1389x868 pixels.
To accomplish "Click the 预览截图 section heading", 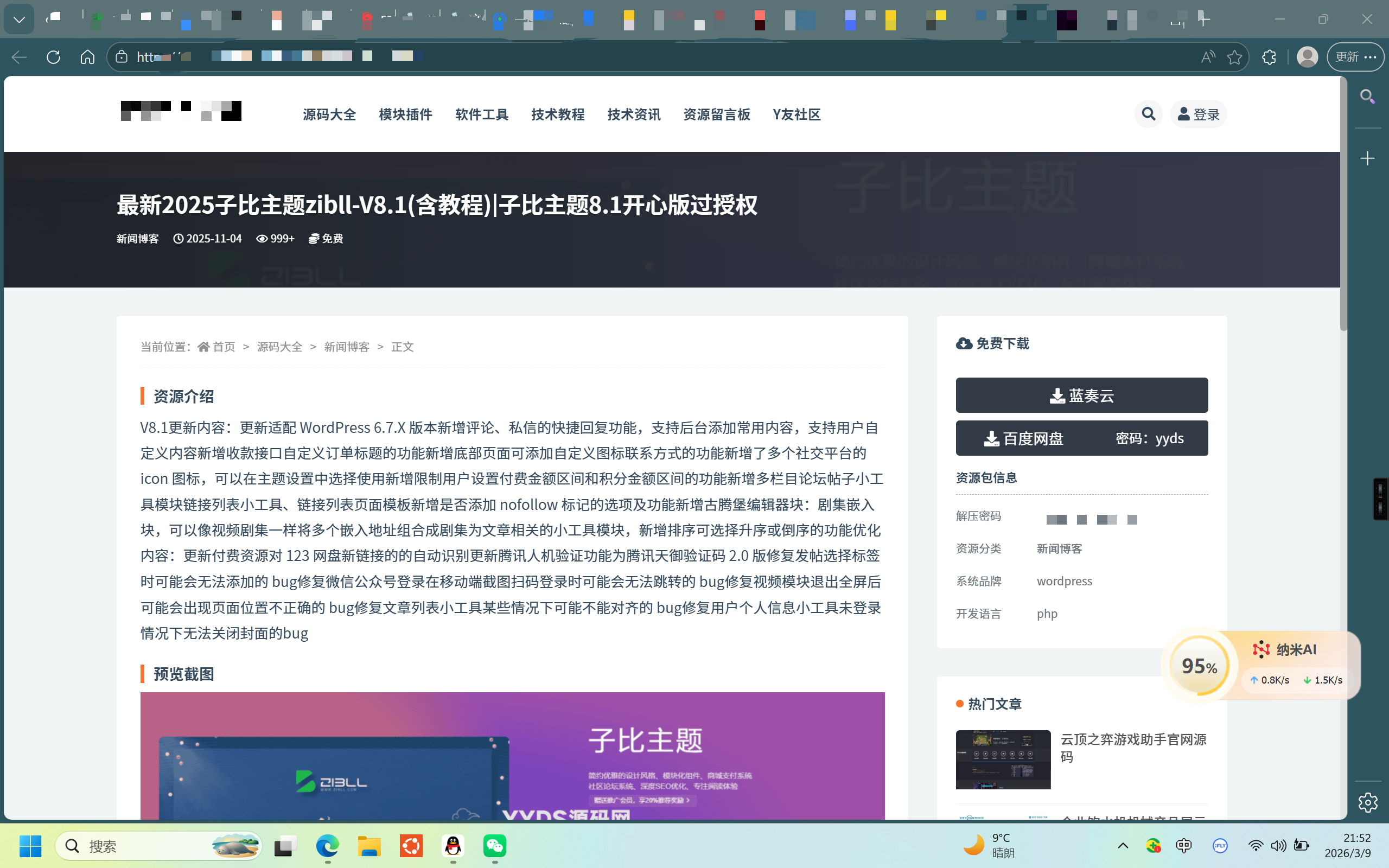I will click(x=184, y=674).
